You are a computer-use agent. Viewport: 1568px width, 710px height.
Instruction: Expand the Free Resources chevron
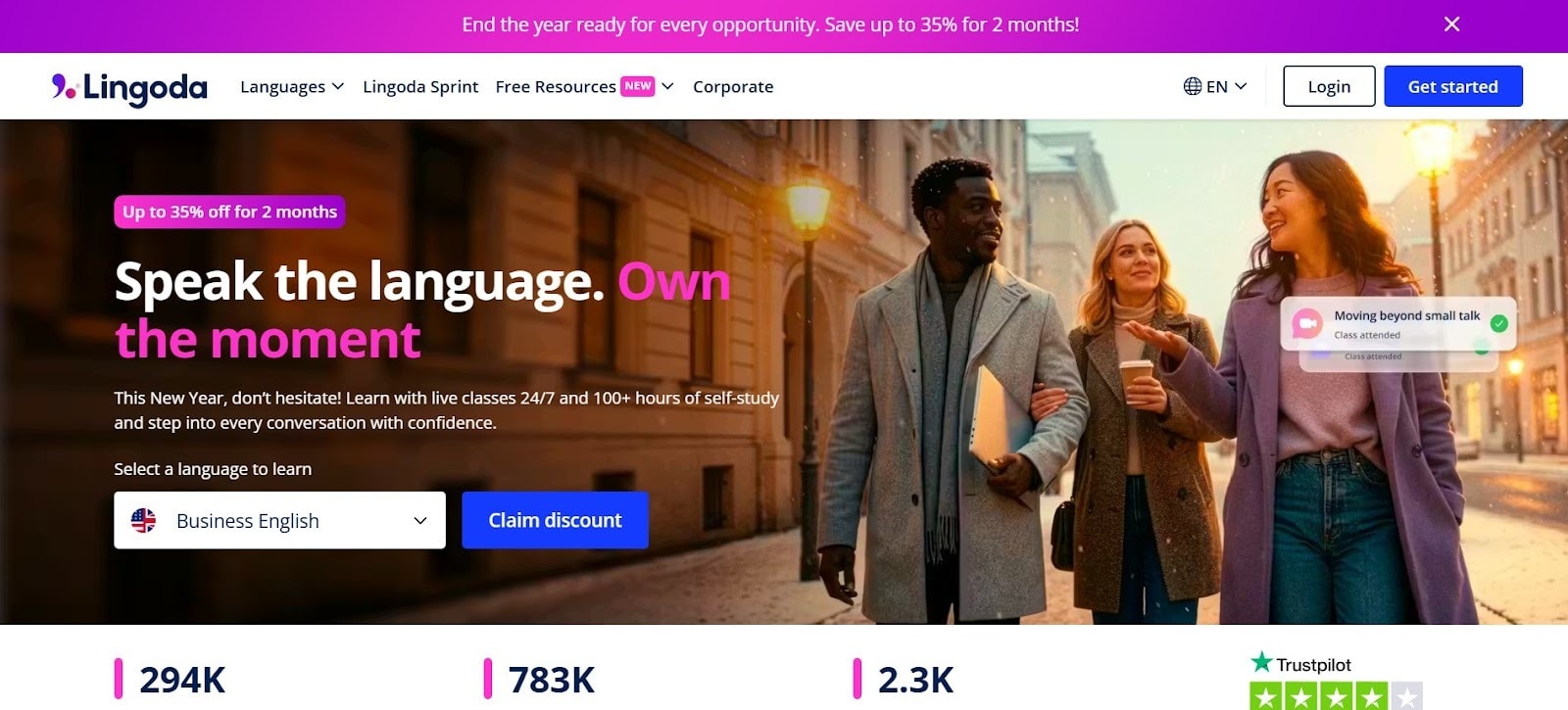(667, 86)
